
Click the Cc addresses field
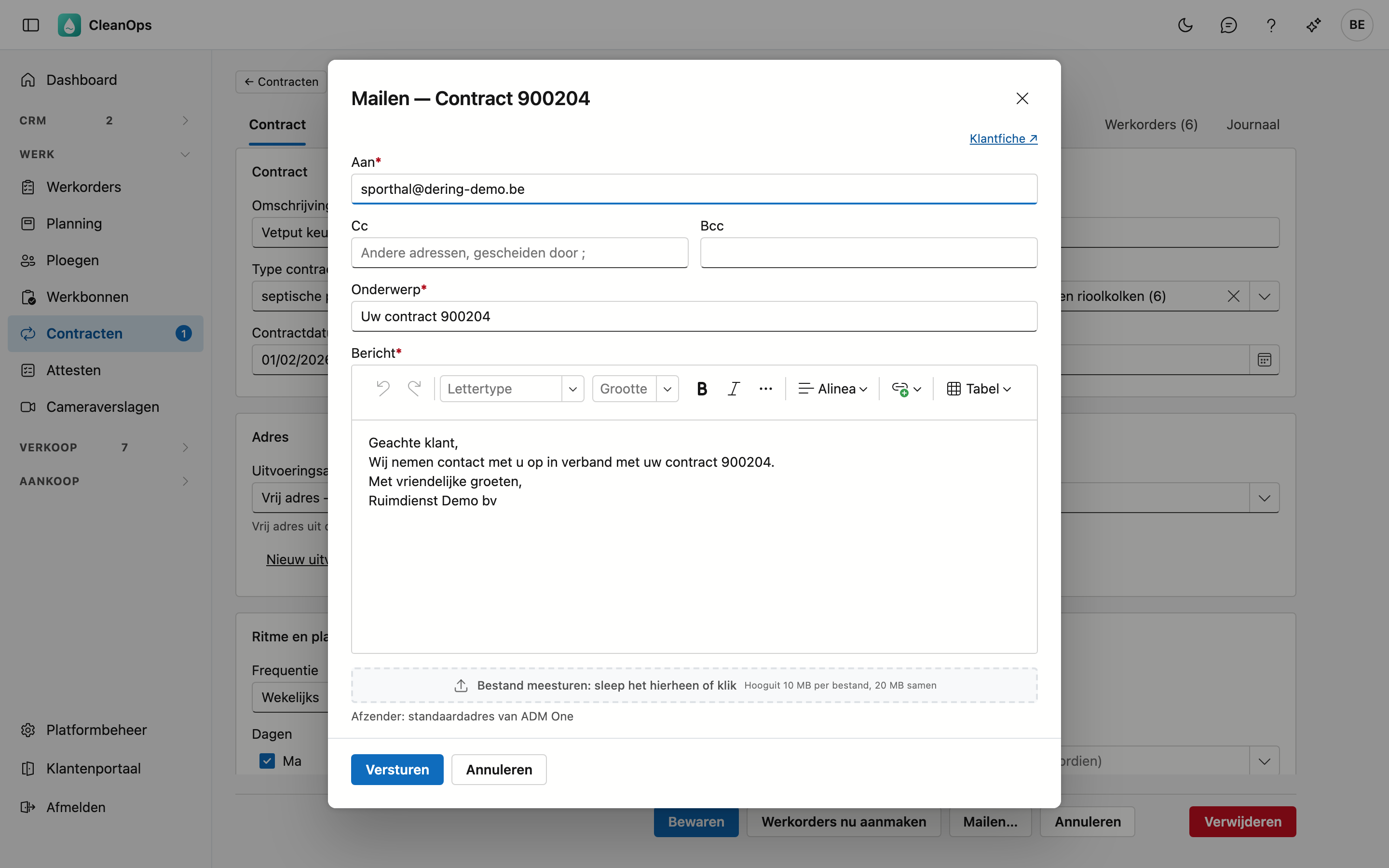coord(519,253)
